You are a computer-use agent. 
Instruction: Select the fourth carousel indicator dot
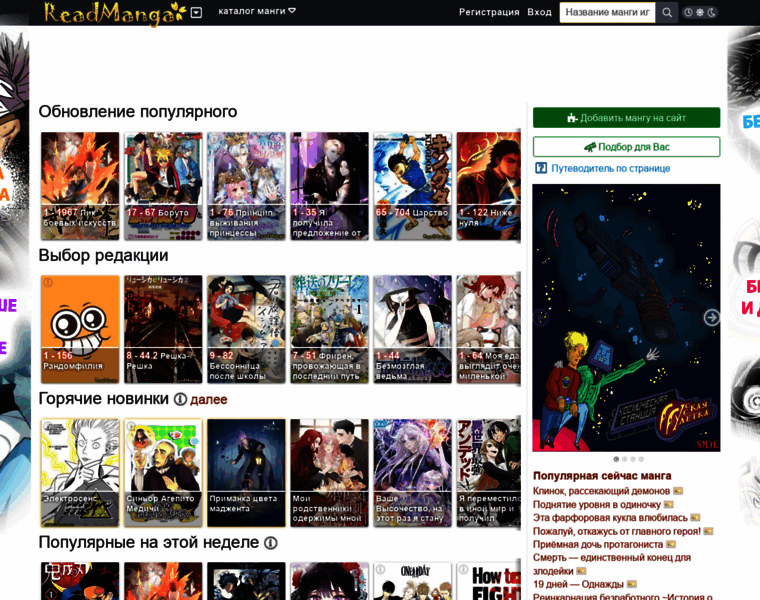tap(641, 459)
